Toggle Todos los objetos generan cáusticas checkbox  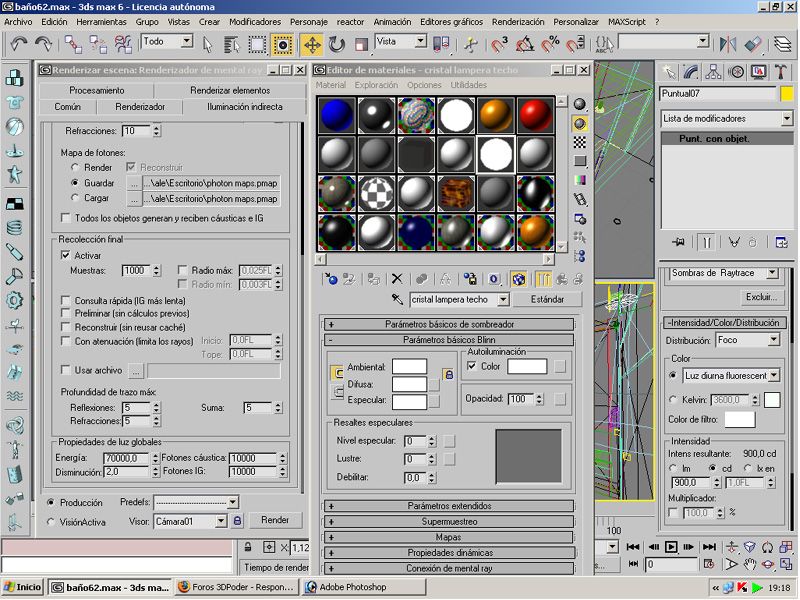click(65, 218)
